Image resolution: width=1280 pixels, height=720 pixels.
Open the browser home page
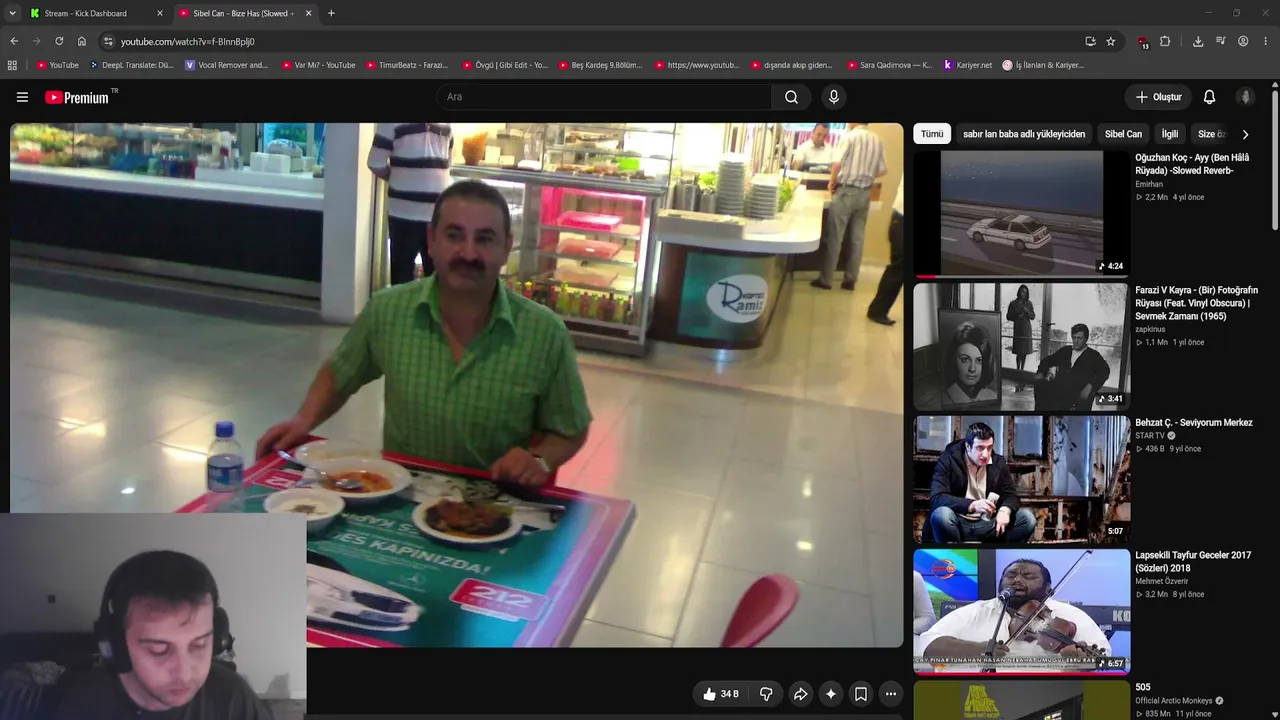tap(82, 41)
